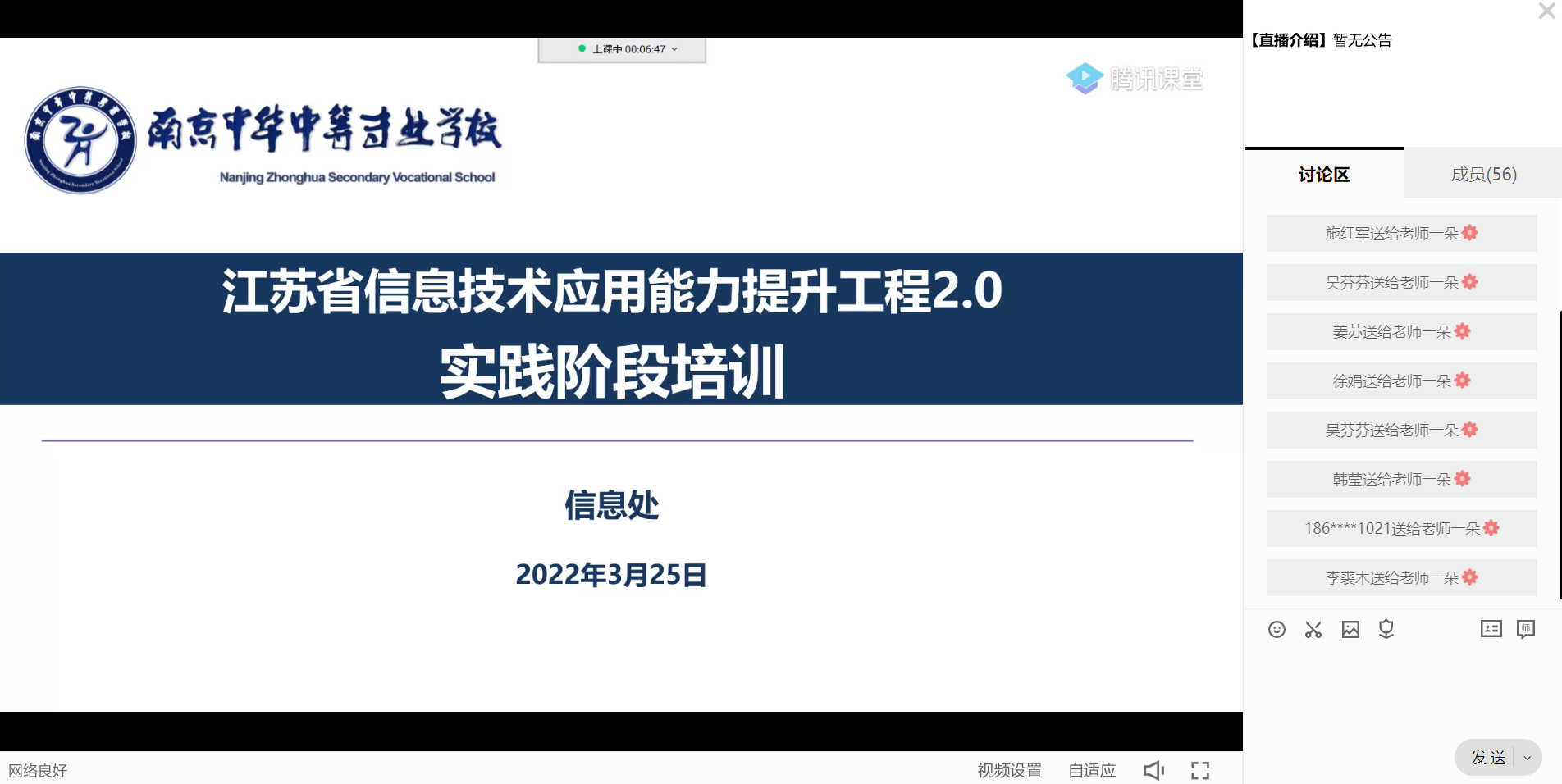Toggle the teacher-only messages icon

pyautogui.click(x=1526, y=629)
